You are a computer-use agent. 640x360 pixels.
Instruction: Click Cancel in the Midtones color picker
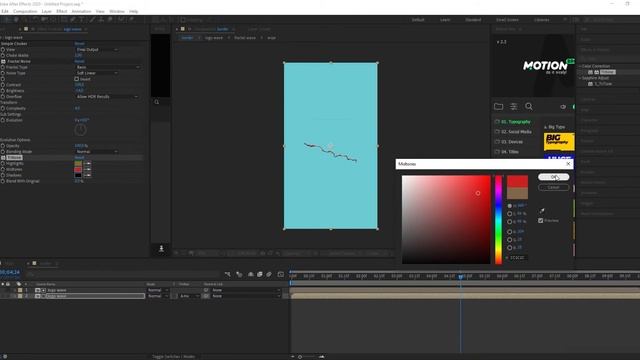tap(553, 187)
